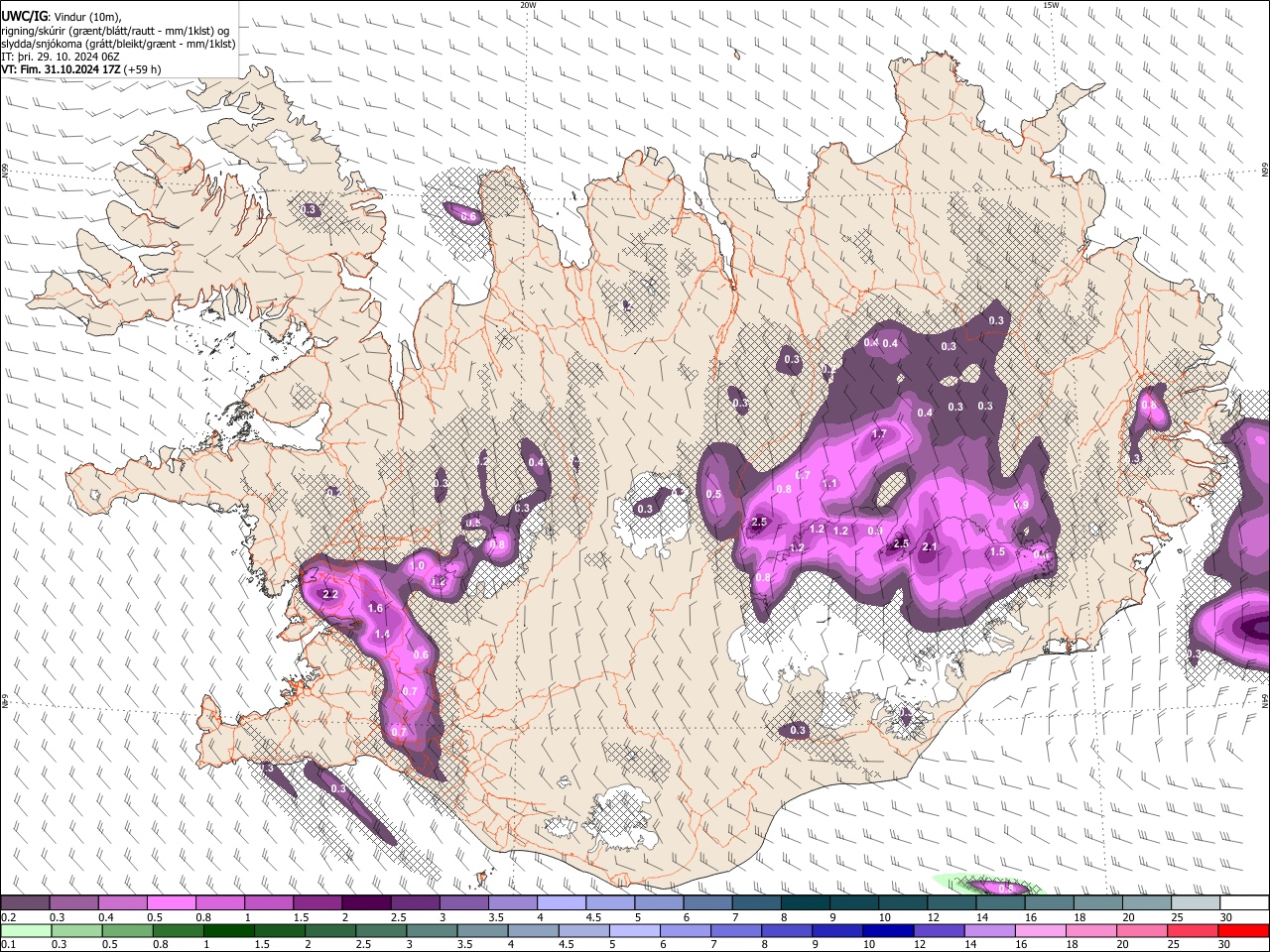Viewport: 1270px width, 952px height.
Task: Click the 'IT: þri. 29. 10. 2024 06Z' line
Action: pos(61,57)
